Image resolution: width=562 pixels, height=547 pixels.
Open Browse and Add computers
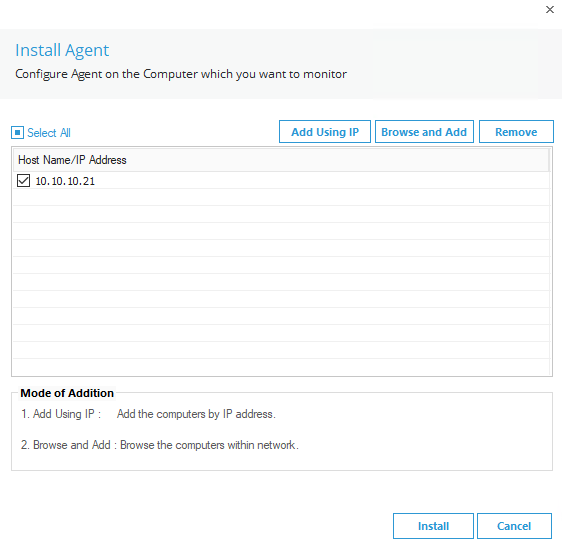point(424,132)
